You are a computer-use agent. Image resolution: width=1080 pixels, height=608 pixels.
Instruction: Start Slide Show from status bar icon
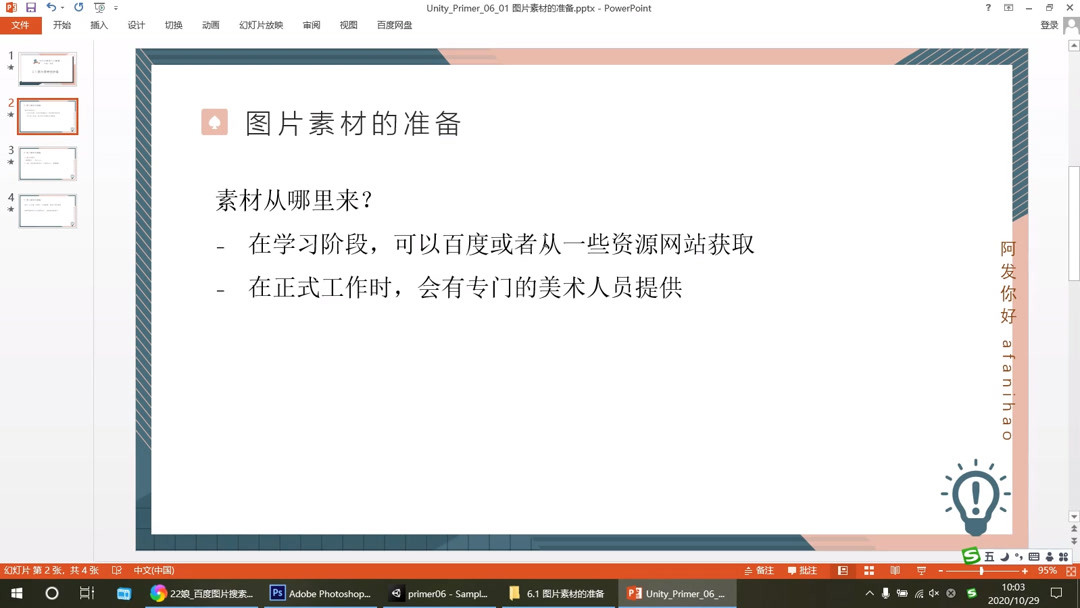[919, 569]
